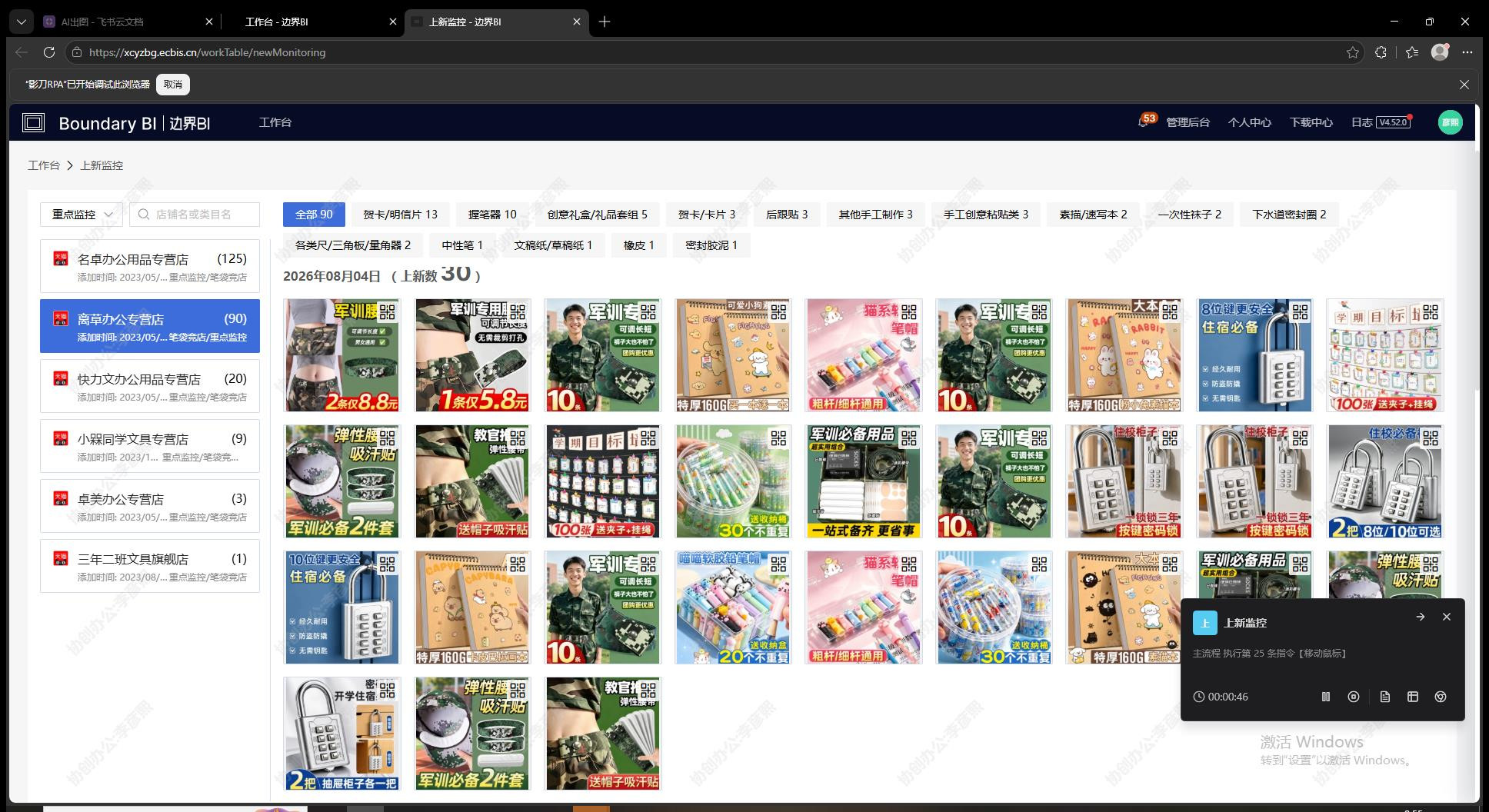Open the browser tab search chevron
This screenshot has height=812, width=1489.
pyautogui.click(x=22, y=22)
